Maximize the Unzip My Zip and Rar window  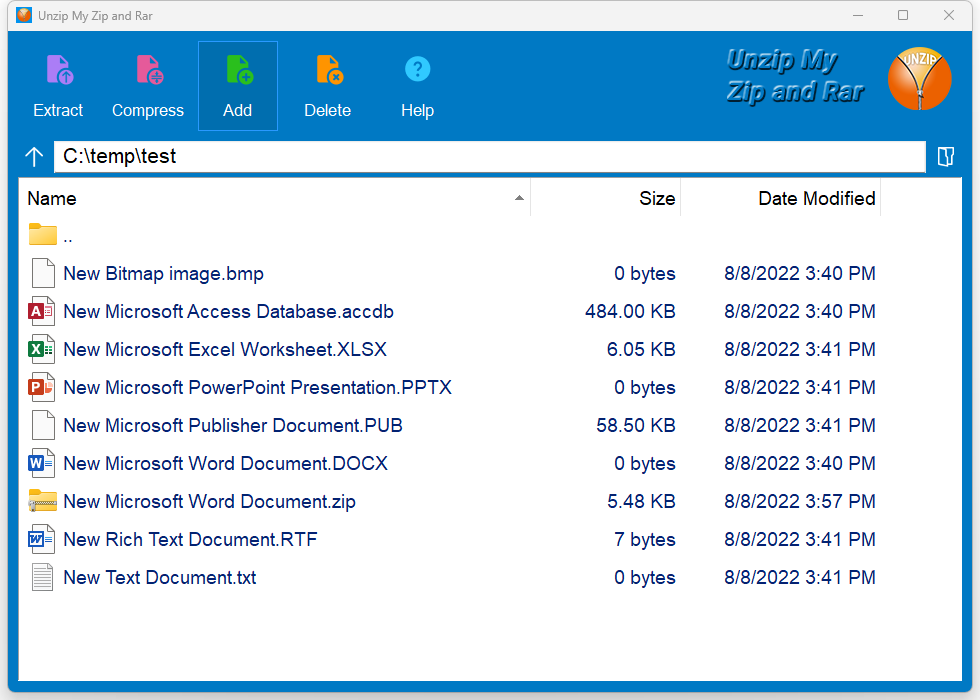(x=903, y=15)
